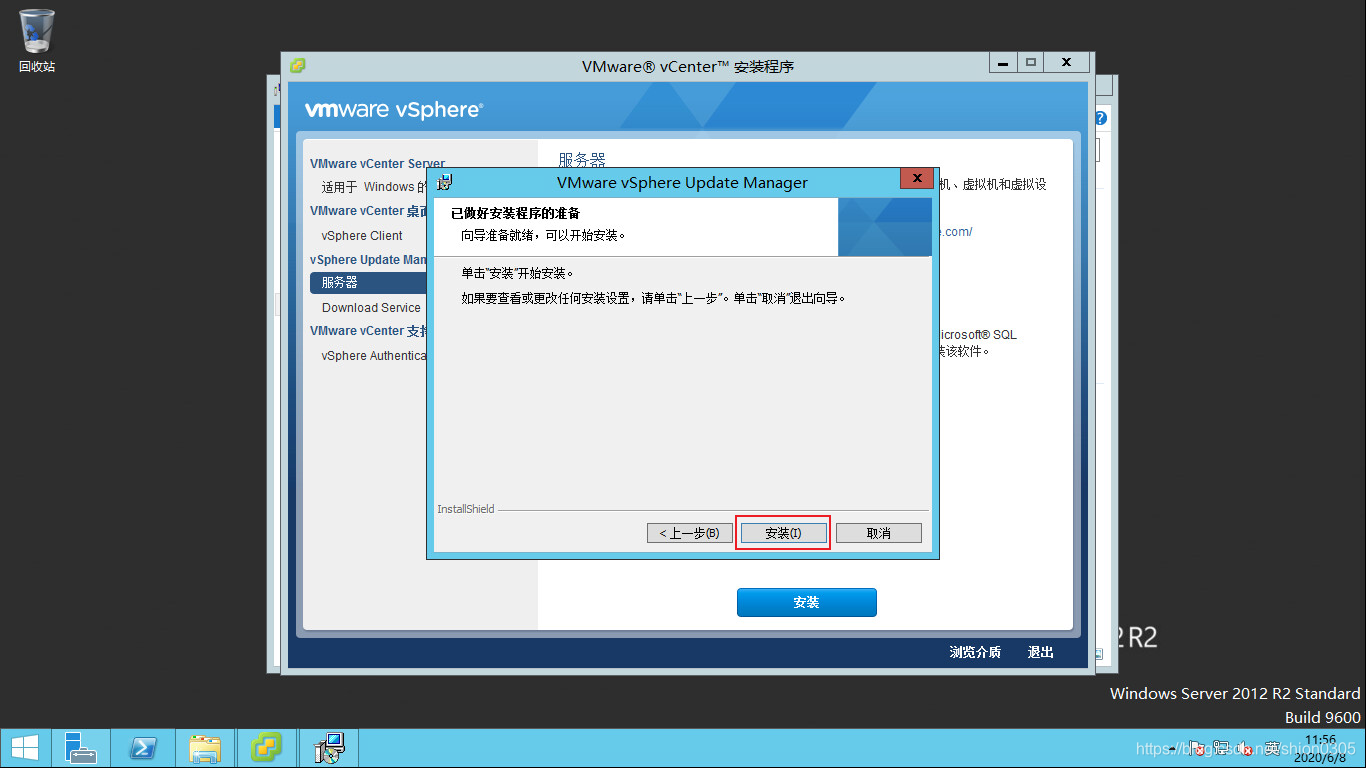The width and height of the screenshot is (1366, 768).
Task: Click the vCenter installer title bar icon
Action: 297,66
